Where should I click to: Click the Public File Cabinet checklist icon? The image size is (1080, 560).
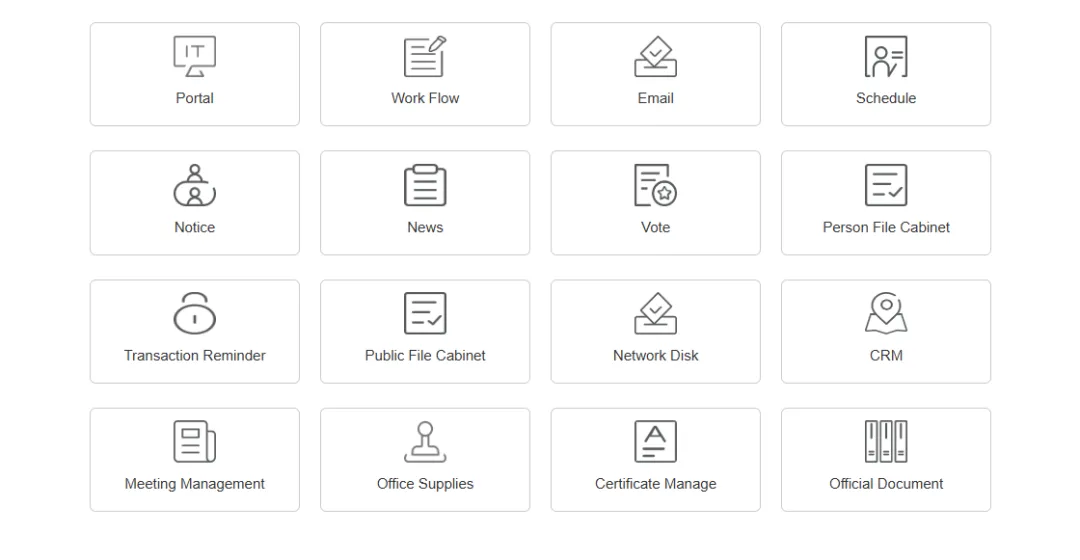tap(425, 313)
